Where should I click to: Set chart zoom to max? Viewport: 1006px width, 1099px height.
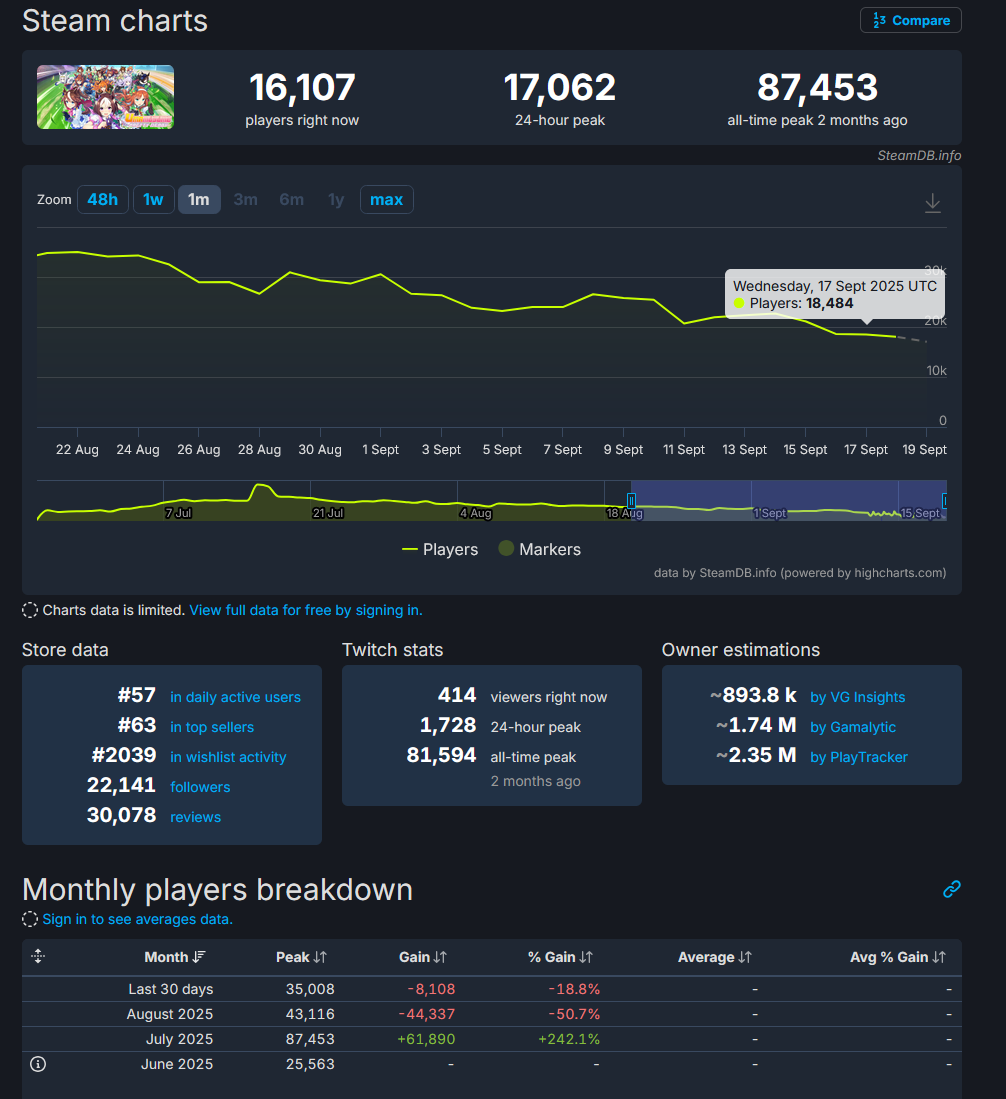tap(386, 200)
